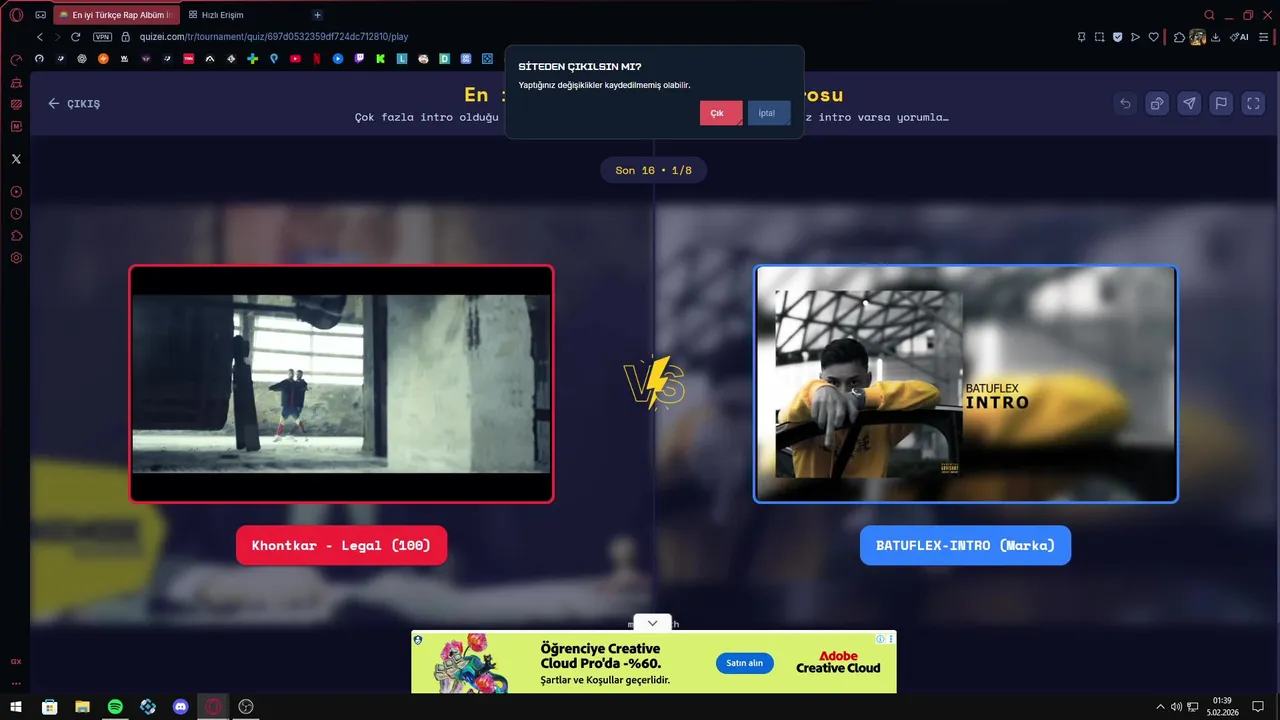Open Twitch bookmark in bookmarks bar
Viewport: 1280px width, 720px height.
359,59
